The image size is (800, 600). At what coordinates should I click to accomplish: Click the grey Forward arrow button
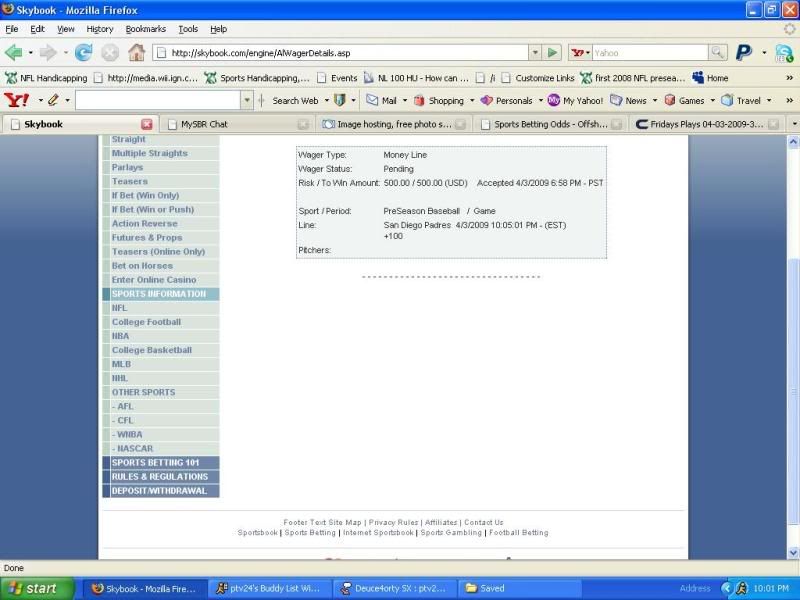48,53
